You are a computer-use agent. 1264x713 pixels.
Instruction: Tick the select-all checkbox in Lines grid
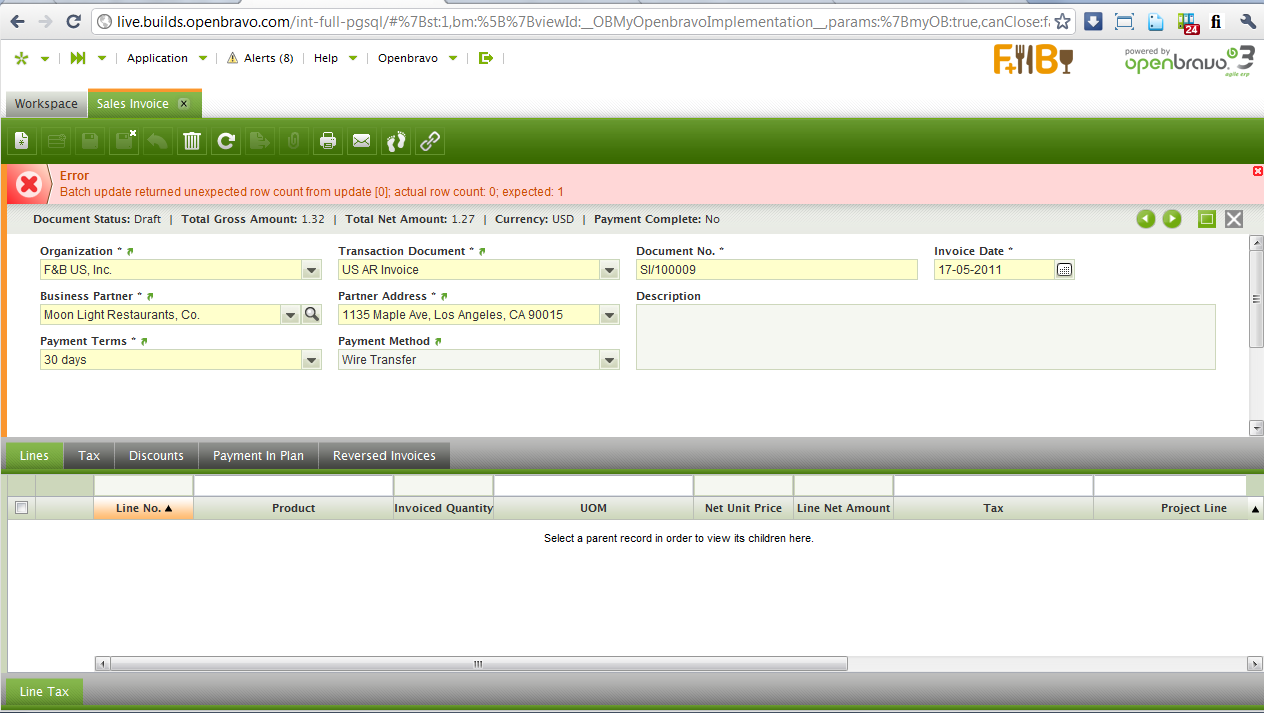pyautogui.click(x=21, y=508)
